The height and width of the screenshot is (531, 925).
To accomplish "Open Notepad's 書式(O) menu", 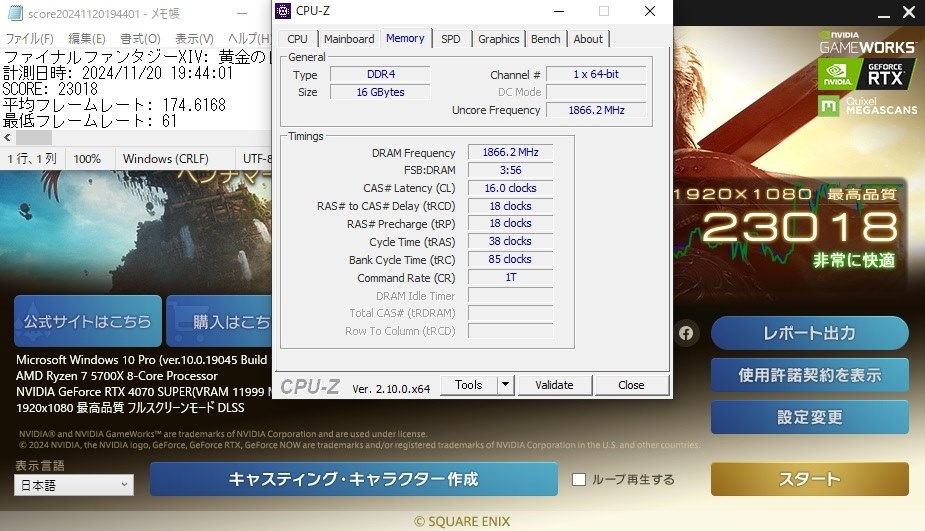I will pos(140,38).
